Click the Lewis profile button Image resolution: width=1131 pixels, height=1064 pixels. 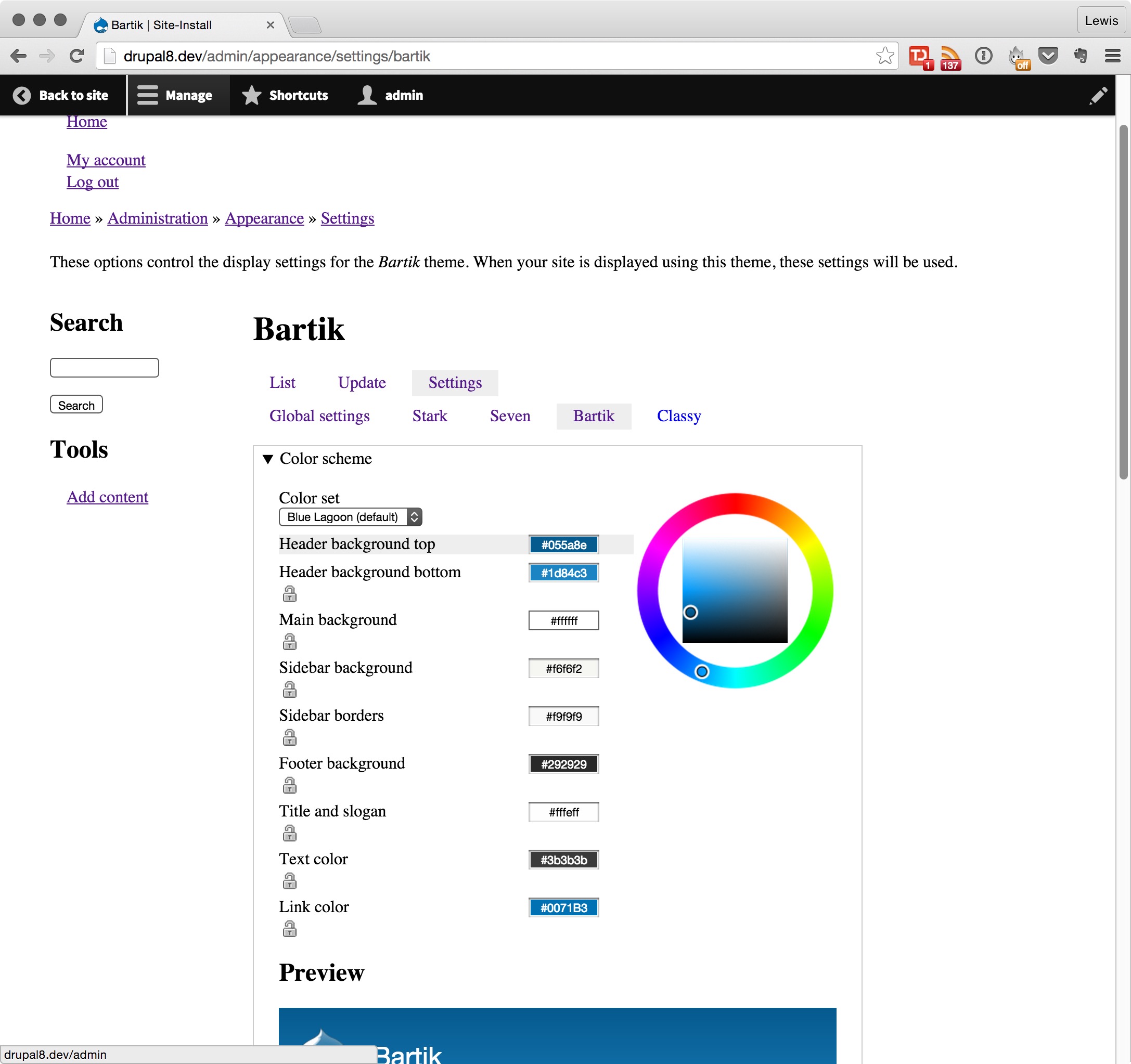tap(1101, 20)
